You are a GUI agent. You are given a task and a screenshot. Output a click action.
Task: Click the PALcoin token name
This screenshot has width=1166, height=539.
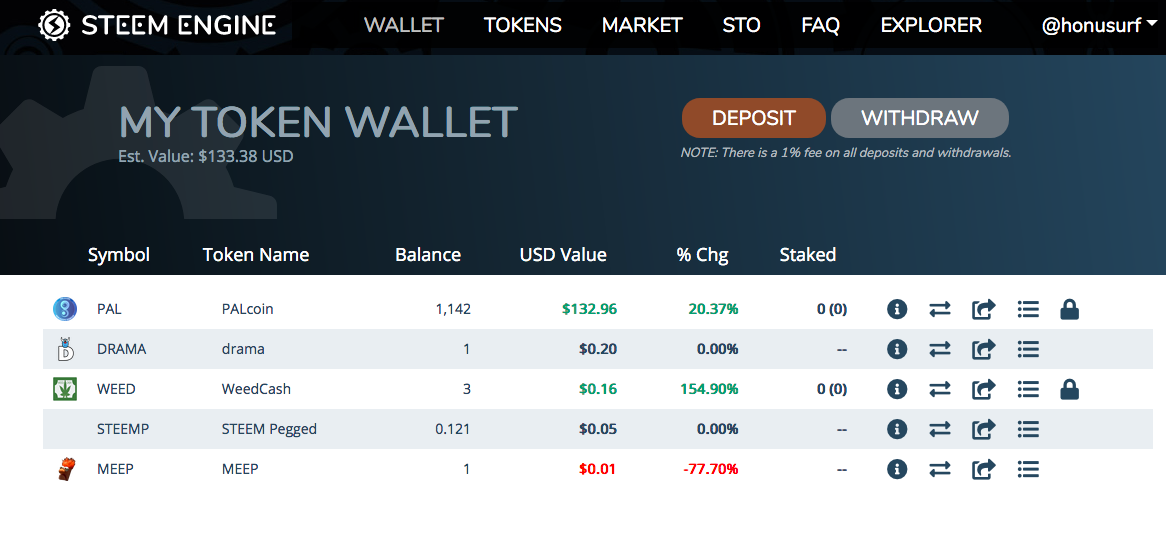point(248,309)
